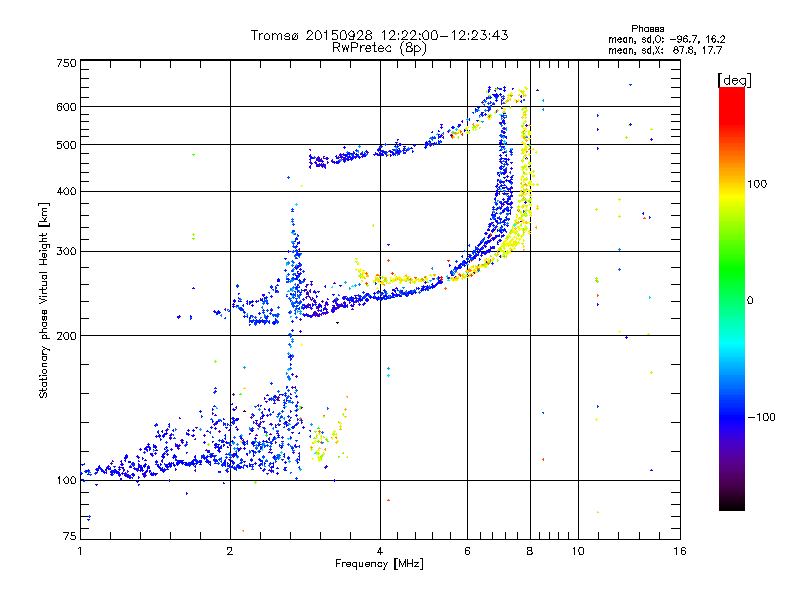Click the 'mean, sd,X: 87.8, 17.7' line
This screenshot has height=600, width=800.
(665, 50)
